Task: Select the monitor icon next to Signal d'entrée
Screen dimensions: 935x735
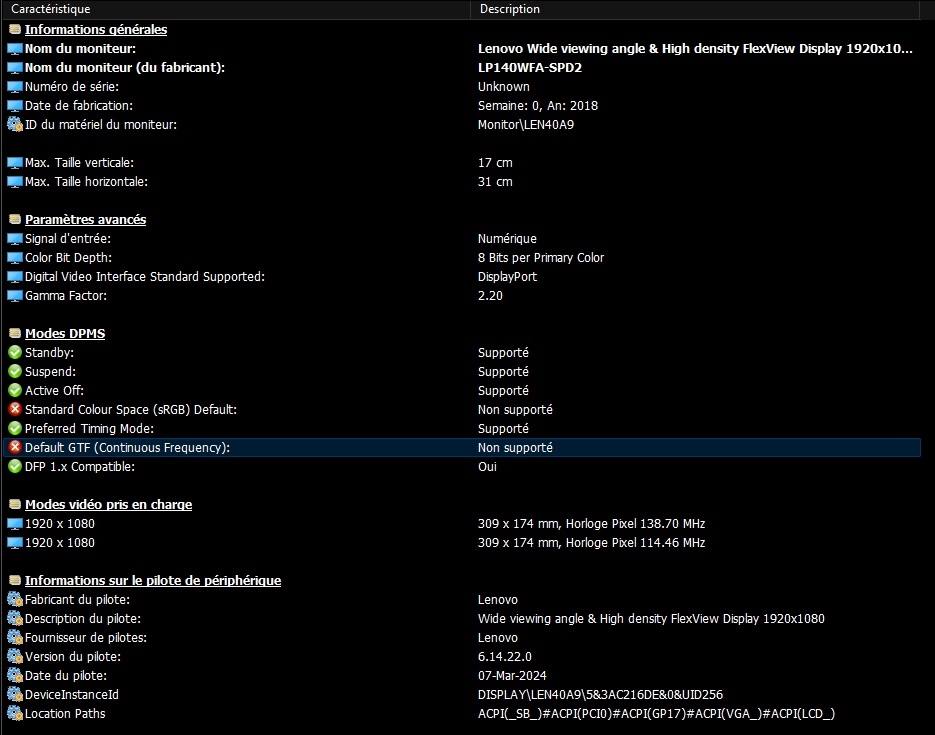Action: click(15, 238)
